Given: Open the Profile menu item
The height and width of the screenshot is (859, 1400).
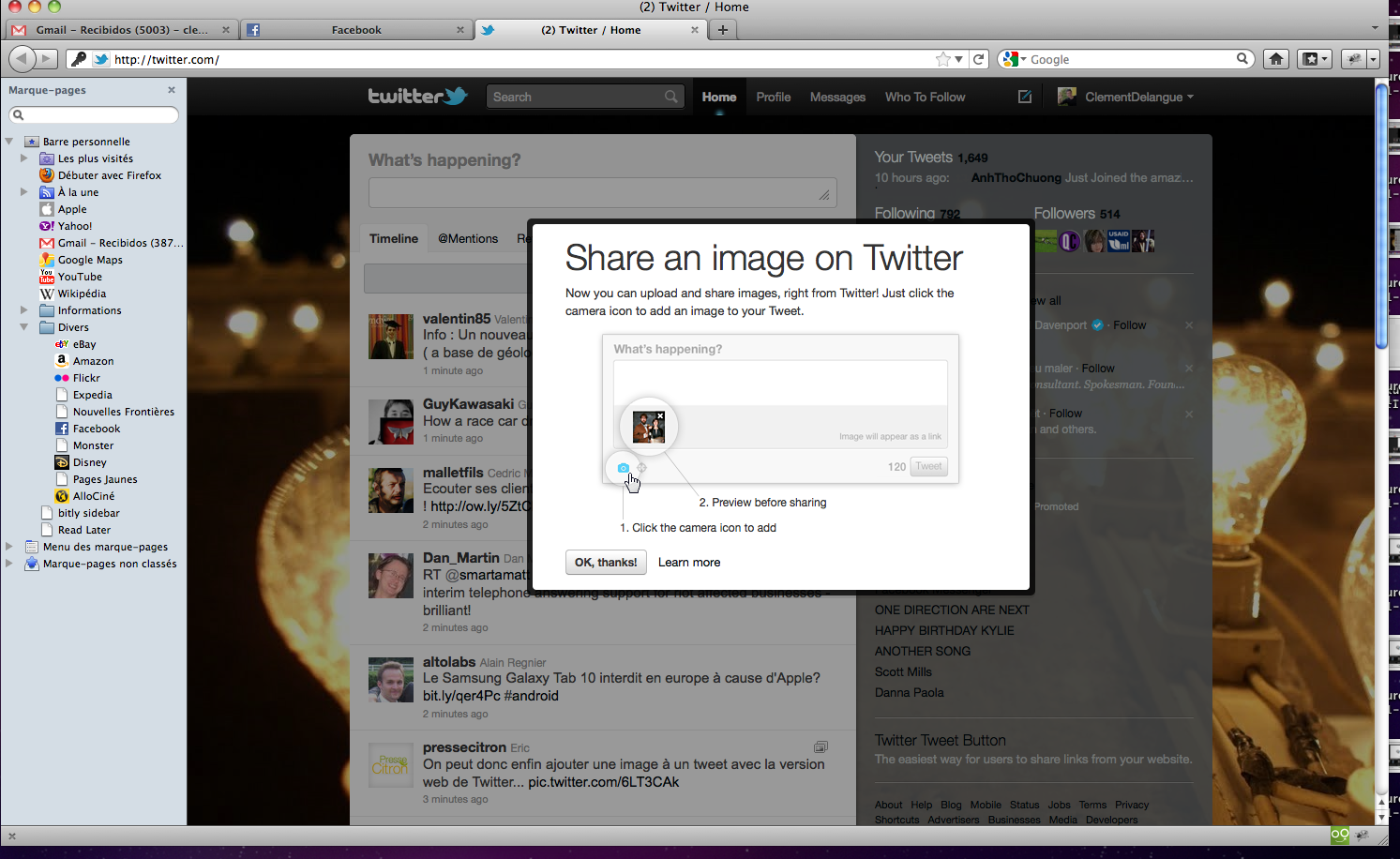Looking at the screenshot, I should click(774, 97).
